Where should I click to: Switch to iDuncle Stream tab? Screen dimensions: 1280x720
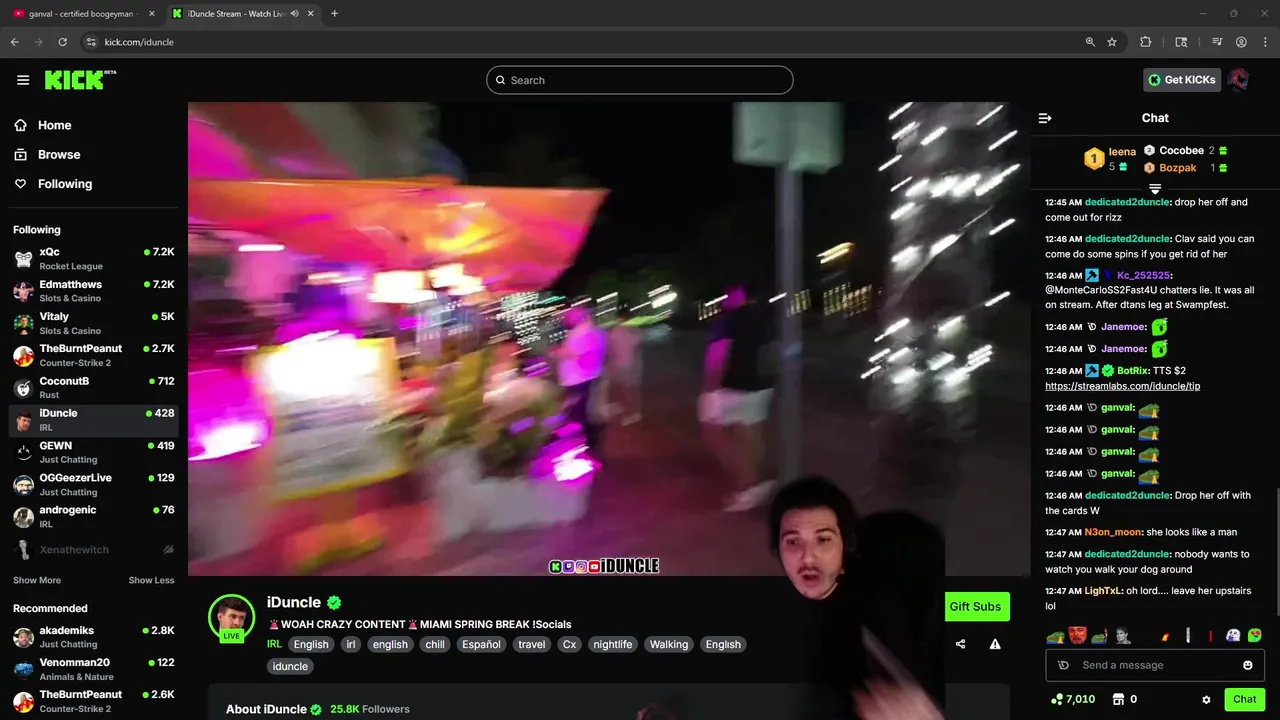(243, 14)
